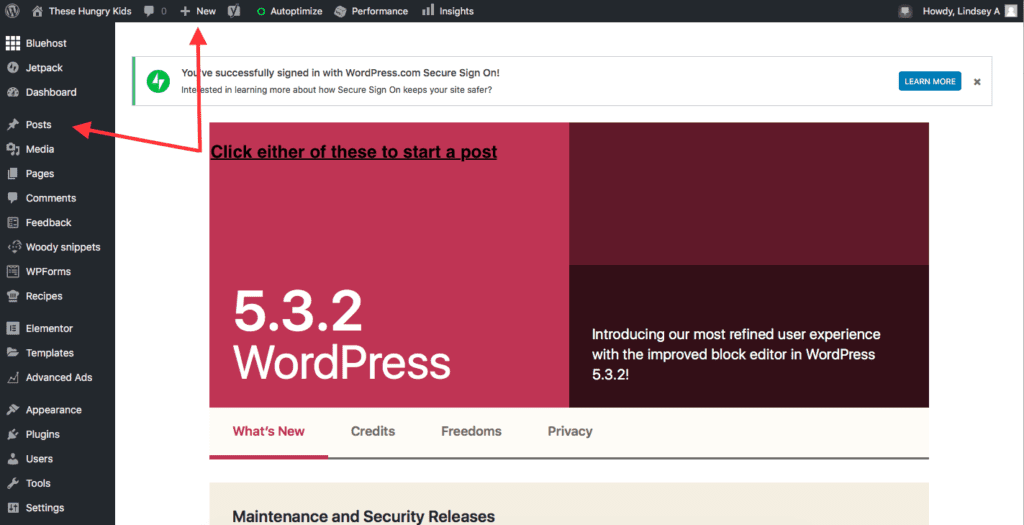Screen dimensions: 1024x525
Task: Click the Yoast SEO icon in admin bar
Action: click(x=234, y=11)
